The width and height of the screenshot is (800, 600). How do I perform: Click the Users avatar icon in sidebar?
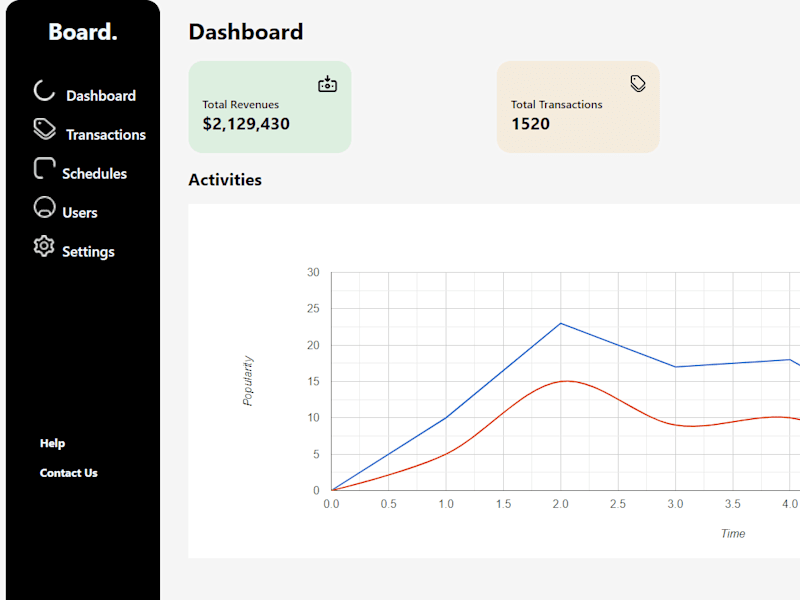pos(44,207)
